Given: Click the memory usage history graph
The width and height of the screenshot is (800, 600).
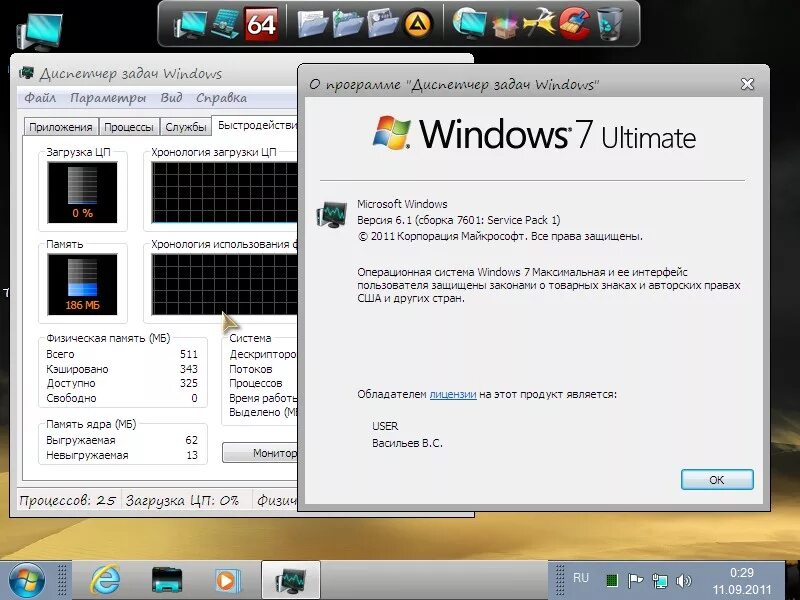Looking at the screenshot, I should (x=224, y=284).
